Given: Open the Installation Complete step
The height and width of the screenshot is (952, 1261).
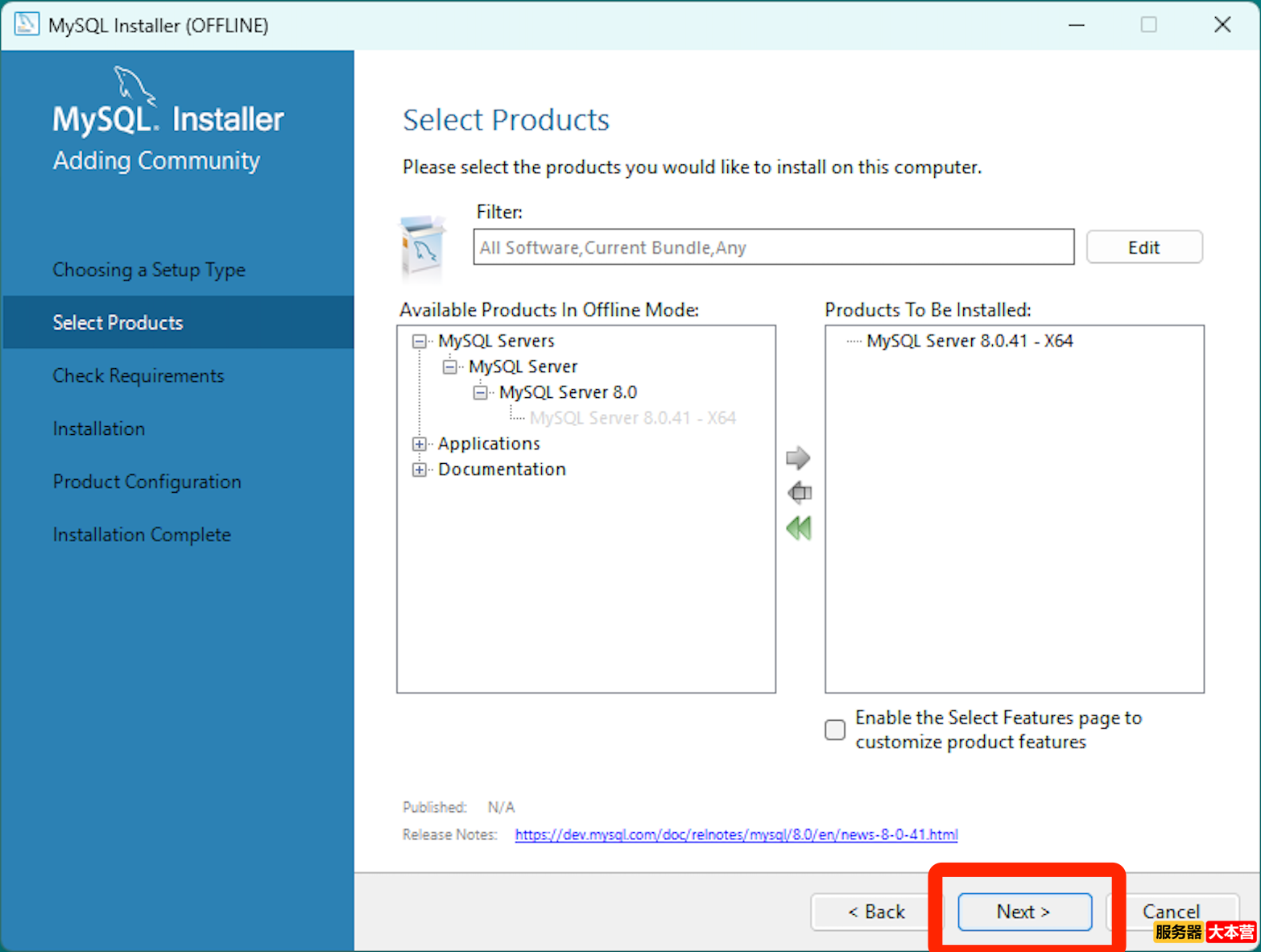Looking at the screenshot, I should coord(142,535).
